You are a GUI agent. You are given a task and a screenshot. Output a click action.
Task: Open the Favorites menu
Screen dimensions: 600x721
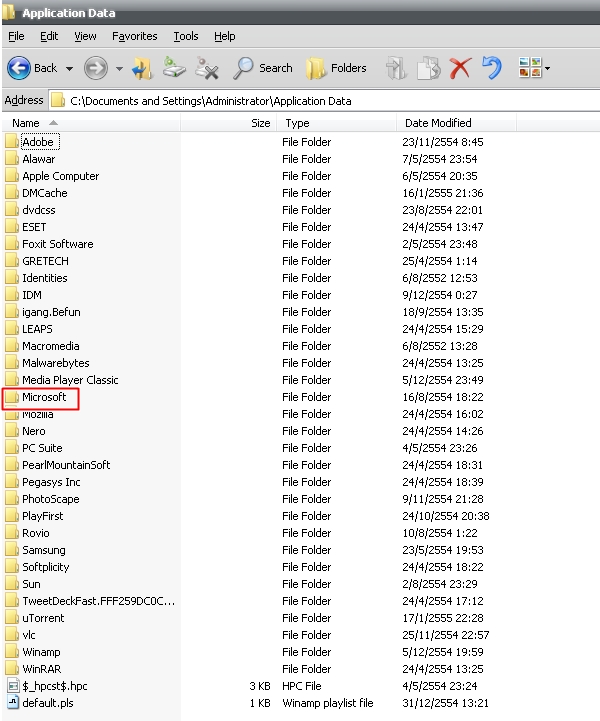(x=135, y=36)
